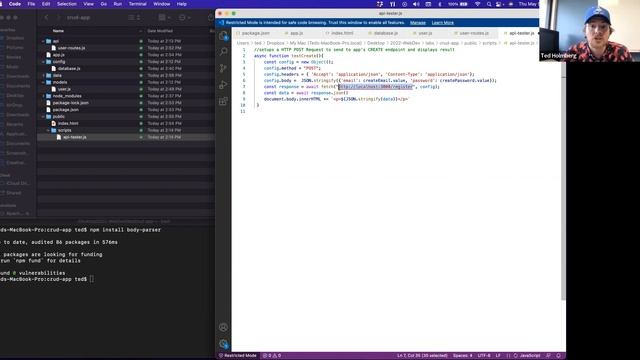Collapse the api folder in Finder

click(x=43, y=41)
